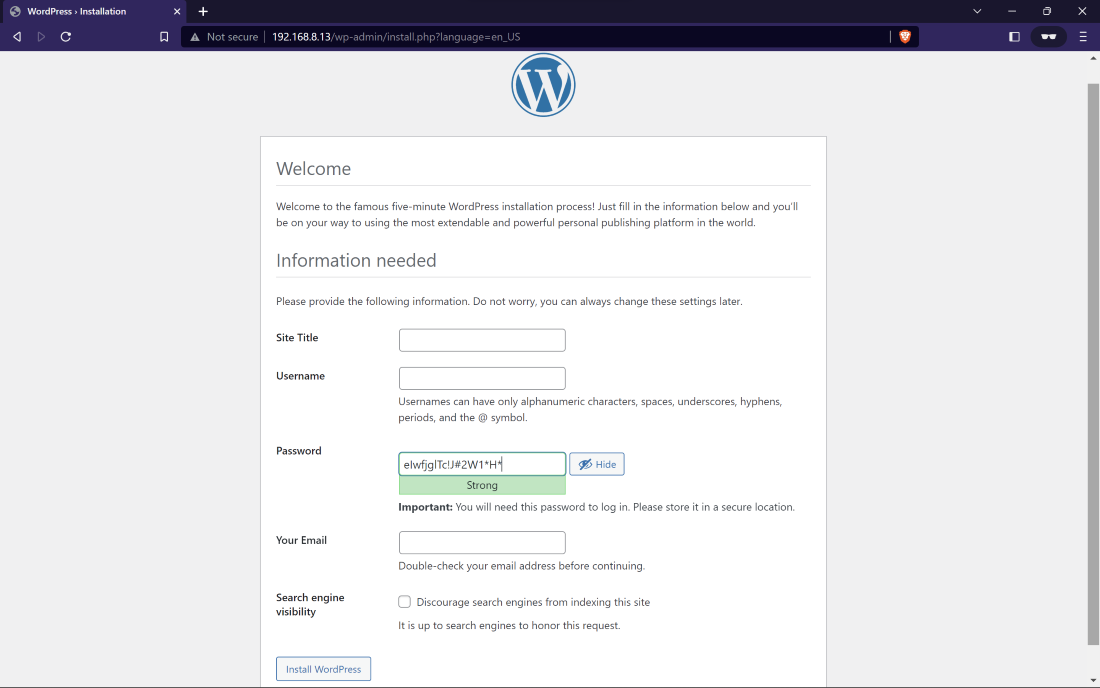Focus the Site Title field
The image size is (1100, 688).
[x=482, y=340]
